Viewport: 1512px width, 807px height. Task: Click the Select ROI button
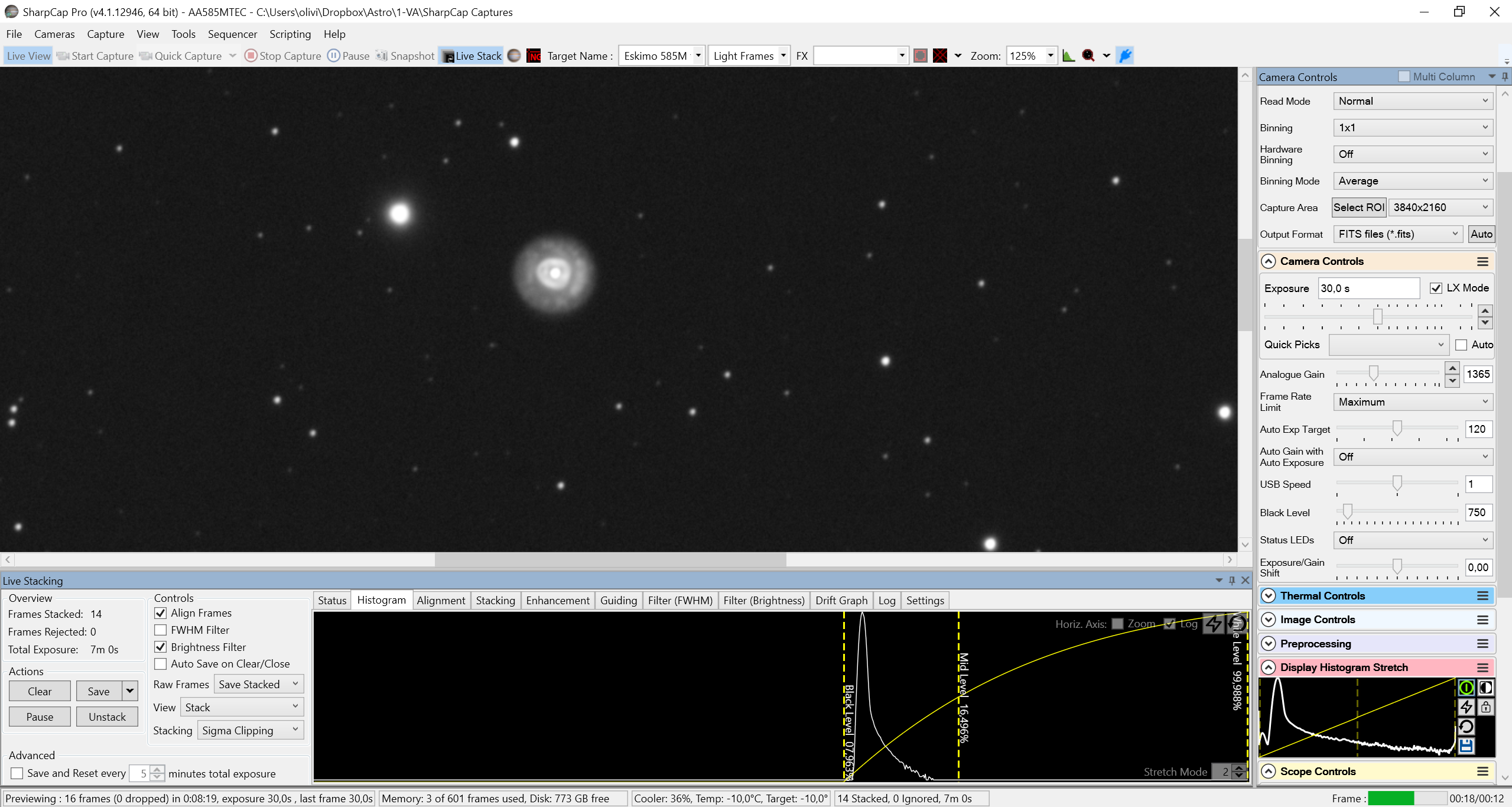click(x=1358, y=208)
